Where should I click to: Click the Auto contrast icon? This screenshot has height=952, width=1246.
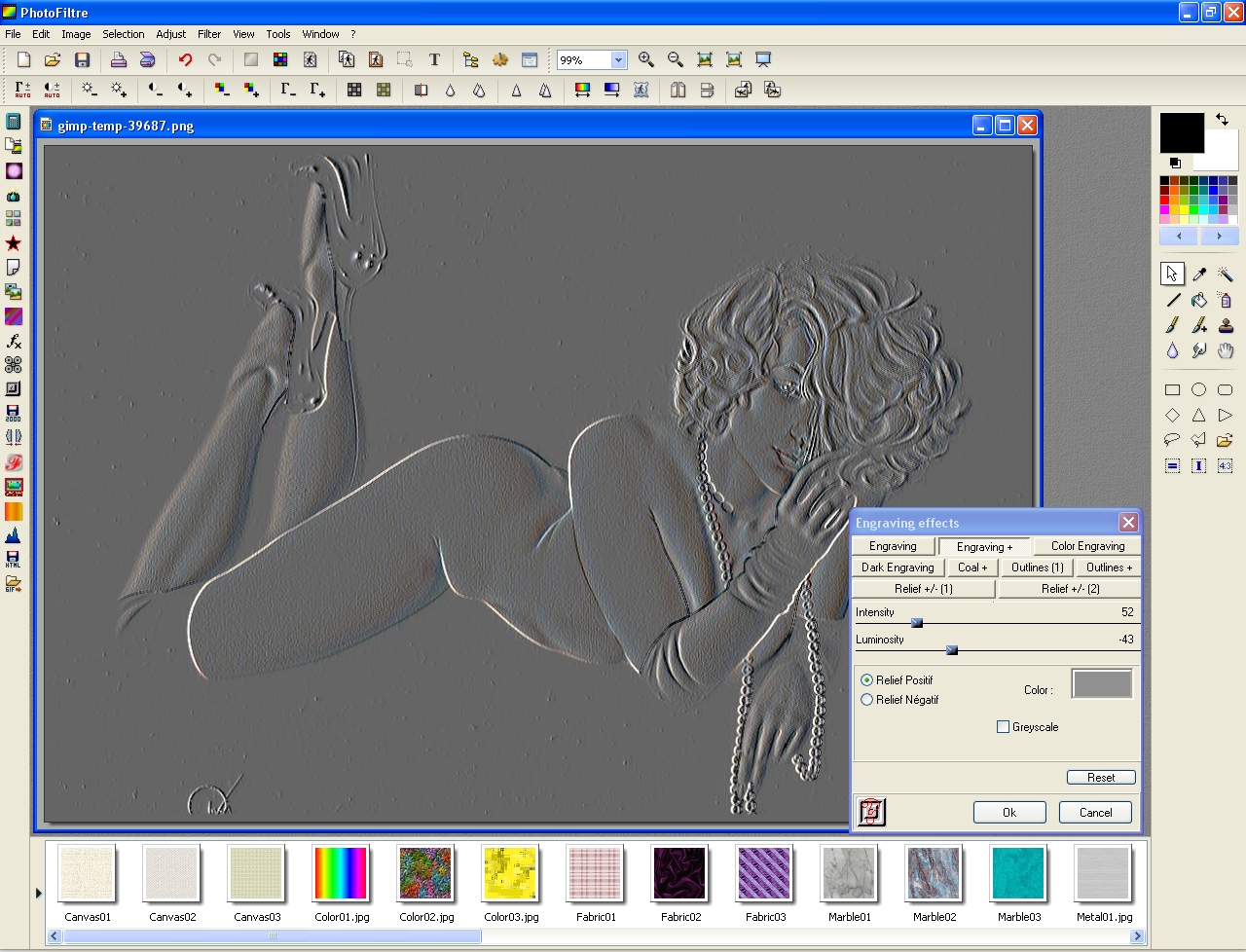(x=52, y=90)
